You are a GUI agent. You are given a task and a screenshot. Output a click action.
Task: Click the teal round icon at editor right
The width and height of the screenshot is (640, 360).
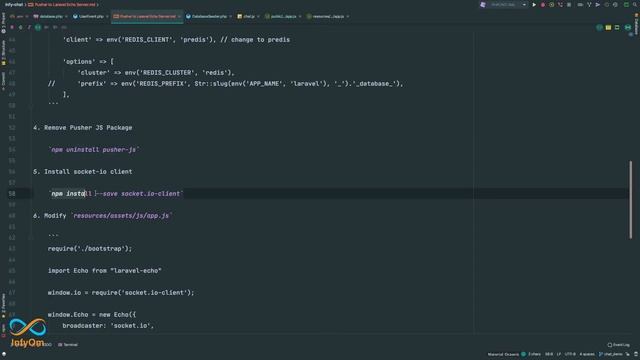[628, 28]
